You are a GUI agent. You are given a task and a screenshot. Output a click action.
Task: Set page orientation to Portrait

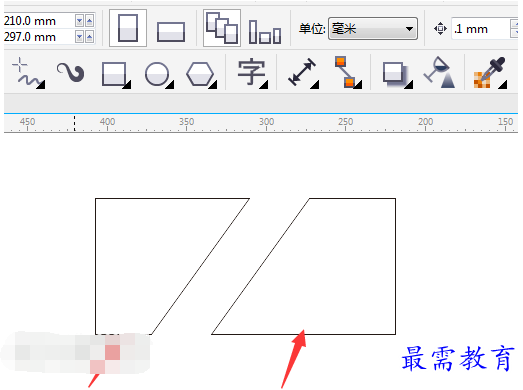pos(128,28)
